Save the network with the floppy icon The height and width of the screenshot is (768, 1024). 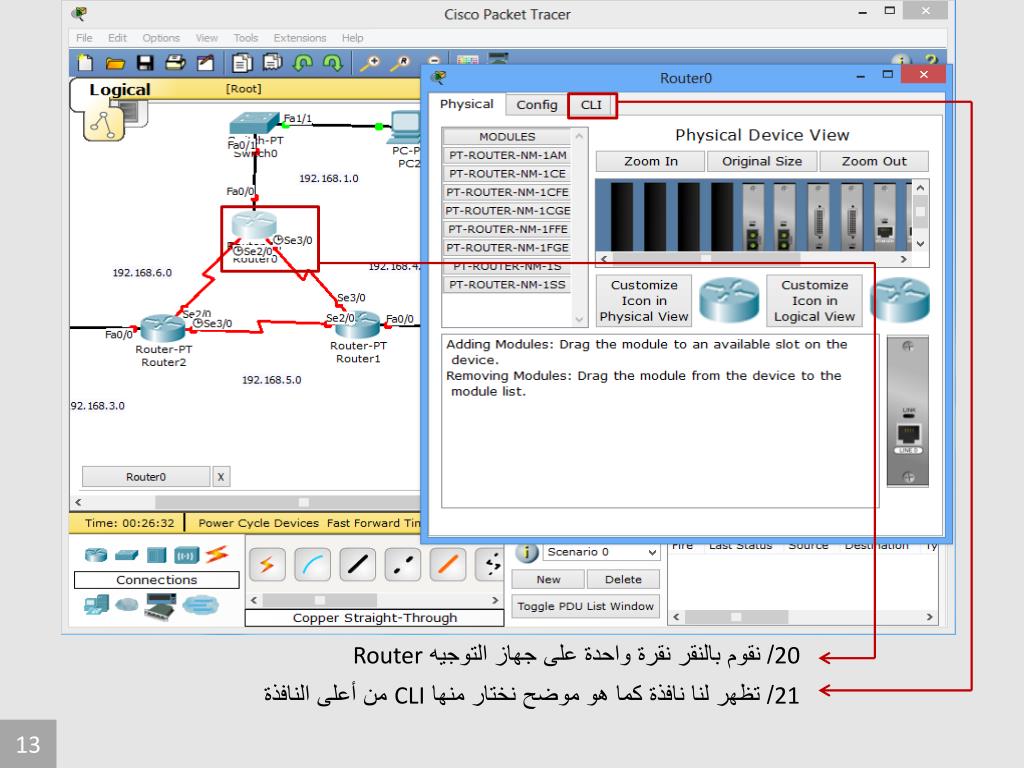point(145,63)
